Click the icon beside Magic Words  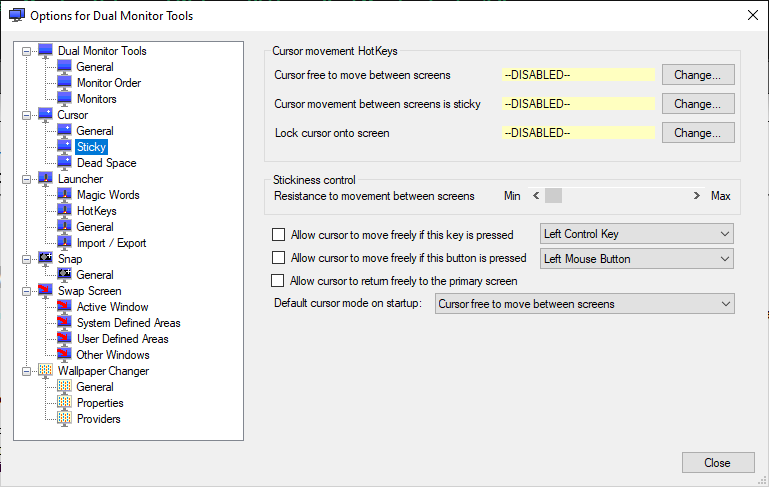64,195
